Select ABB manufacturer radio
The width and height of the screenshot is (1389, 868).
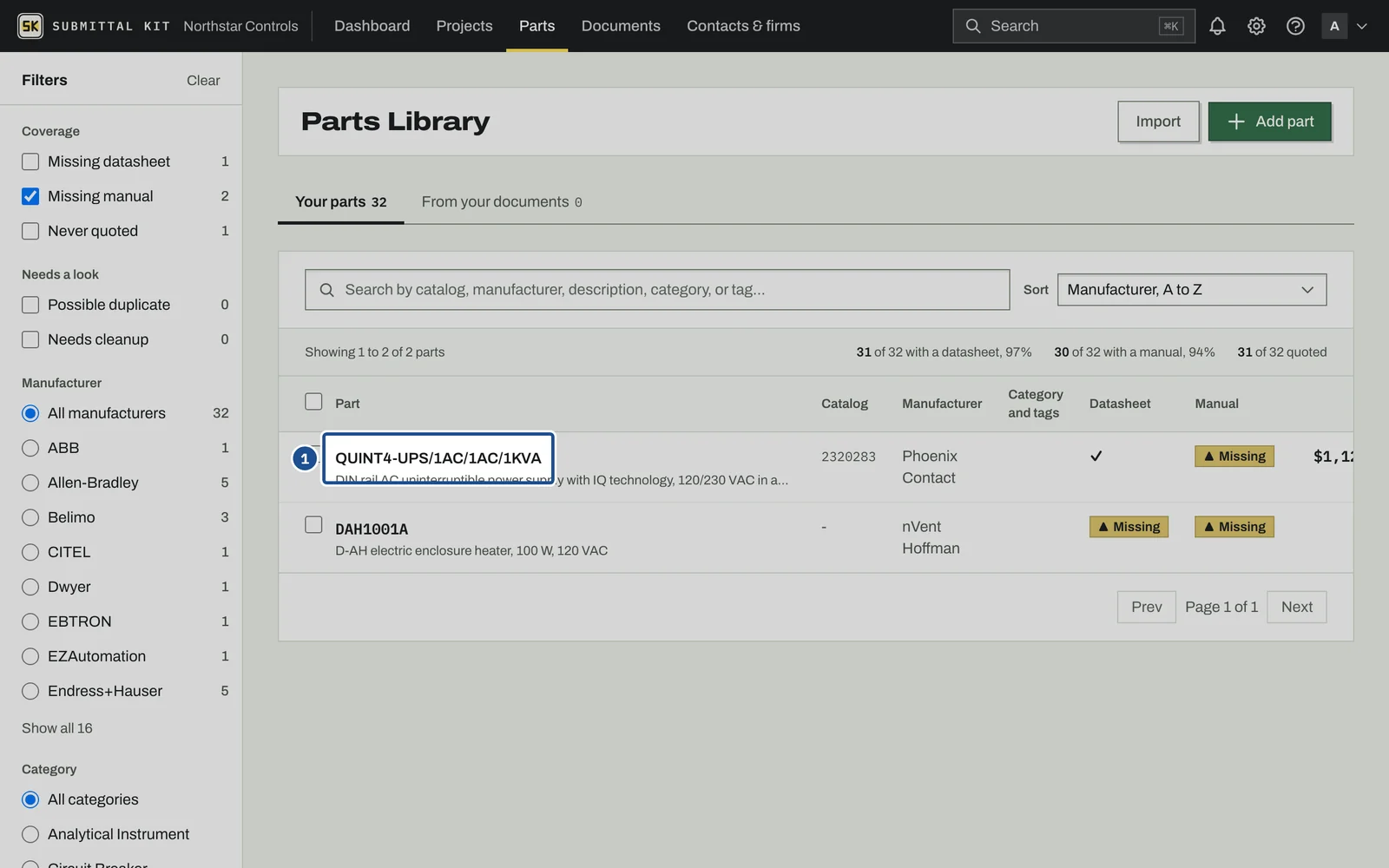point(30,448)
